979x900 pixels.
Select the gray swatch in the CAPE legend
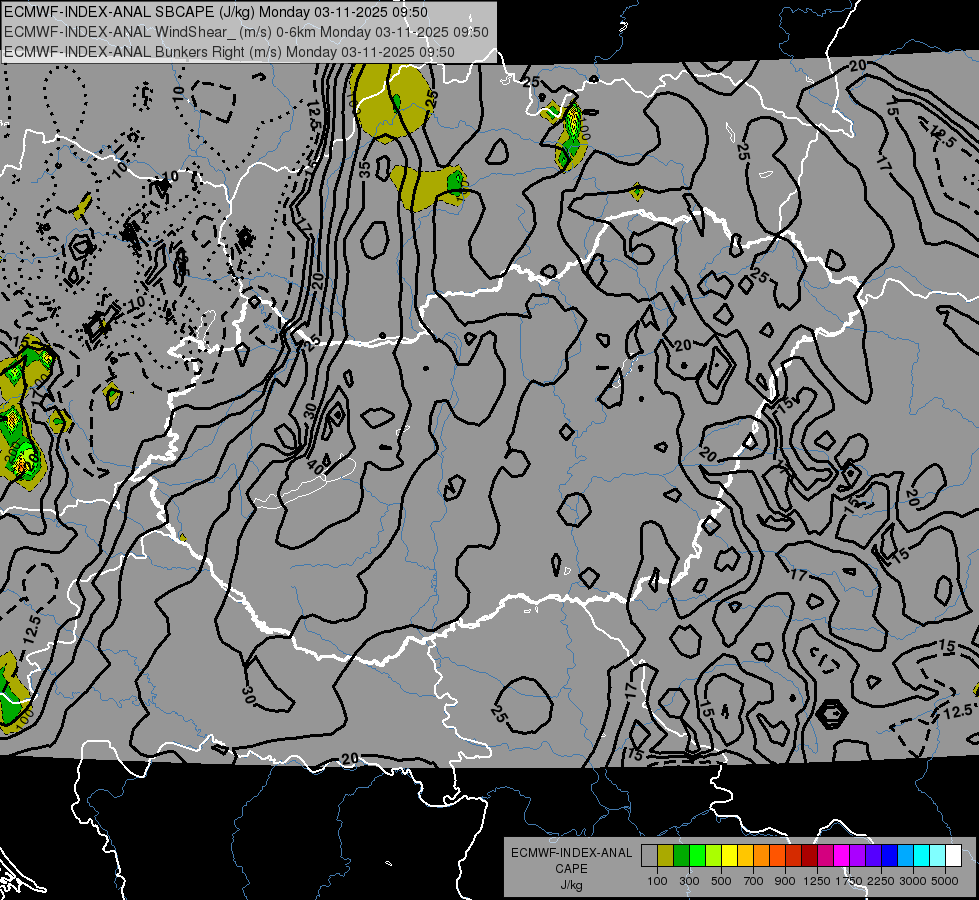click(649, 856)
